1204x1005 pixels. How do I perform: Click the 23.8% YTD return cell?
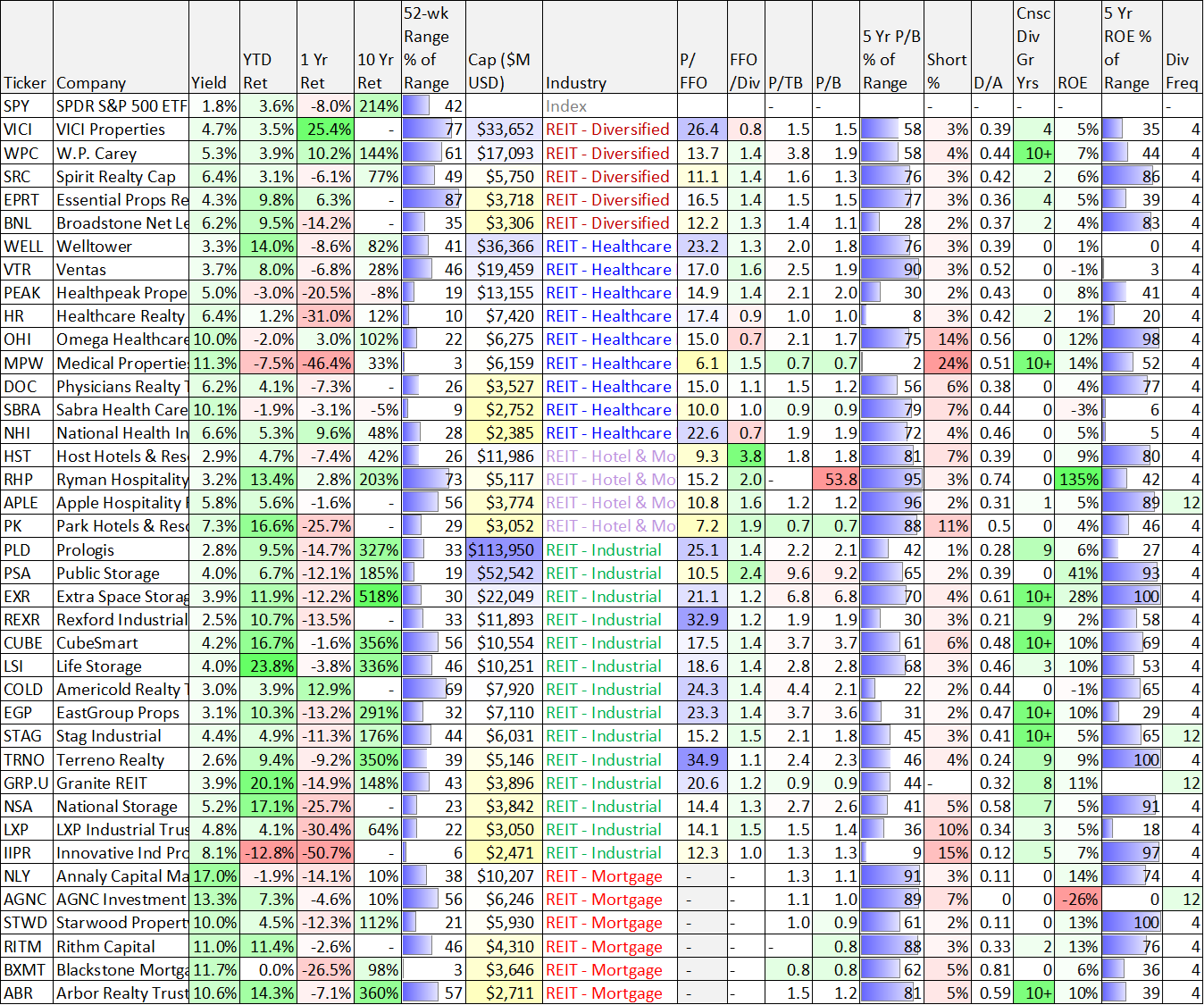[x=268, y=666]
